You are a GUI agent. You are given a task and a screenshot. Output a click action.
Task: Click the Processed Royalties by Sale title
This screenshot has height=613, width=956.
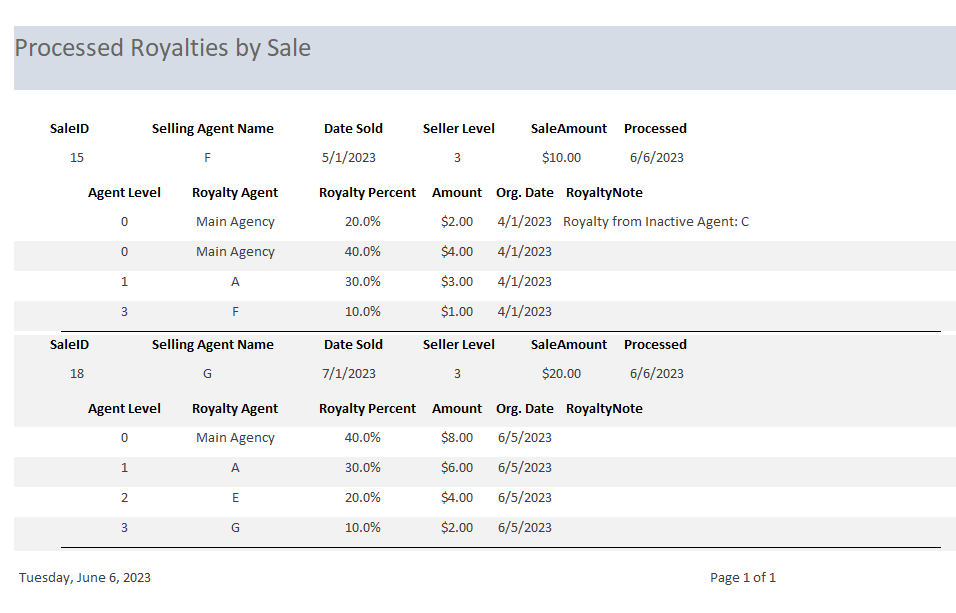pyautogui.click(x=162, y=48)
